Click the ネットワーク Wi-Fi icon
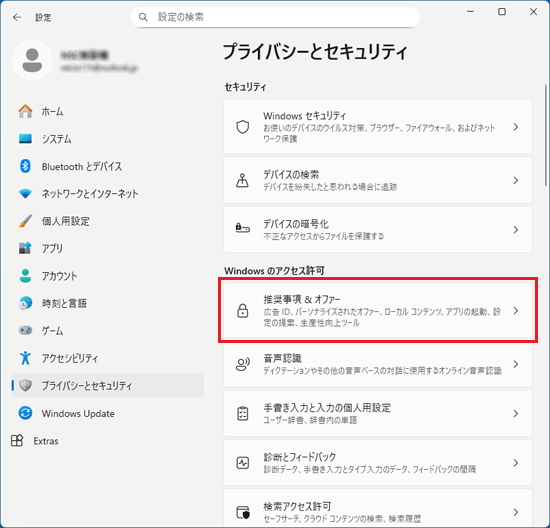Image resolution: width=550 pixels, height=528 pixels. click(x=25, y=193)
